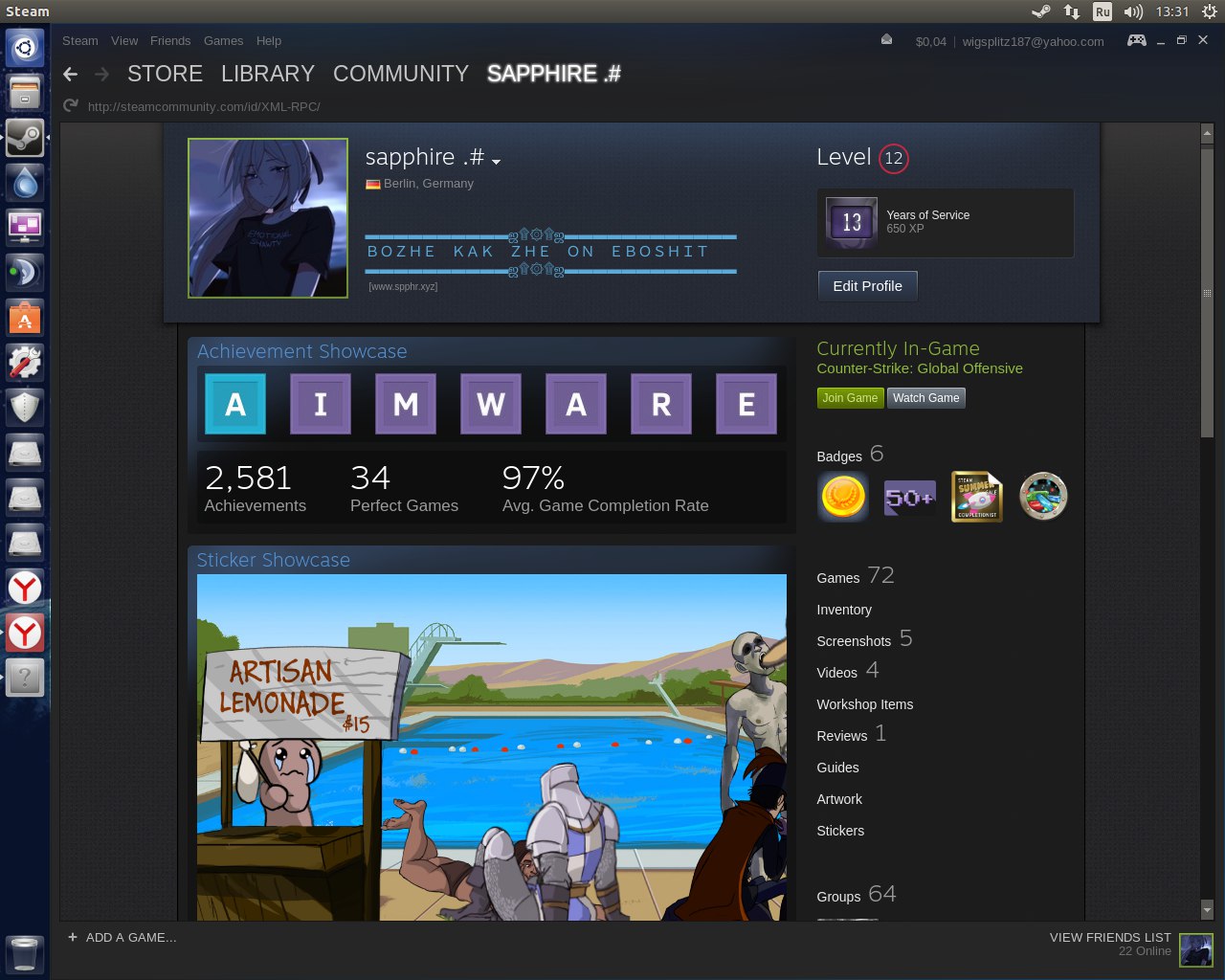Click the teal letter A achievement tile
This screenshot has height=980, width=1225.
coord(235,404)
